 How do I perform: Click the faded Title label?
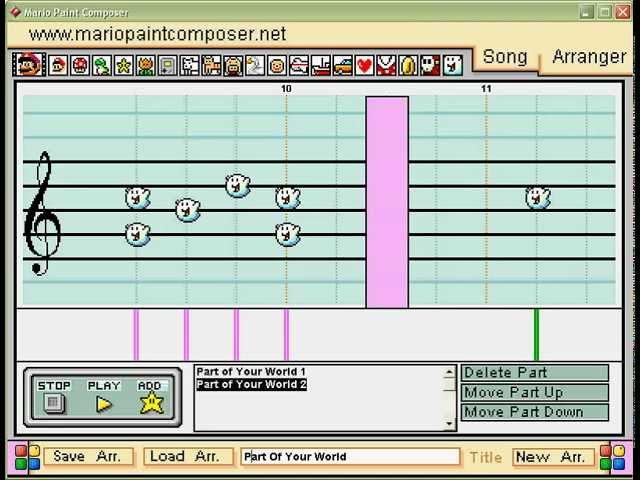click(486, 458)
